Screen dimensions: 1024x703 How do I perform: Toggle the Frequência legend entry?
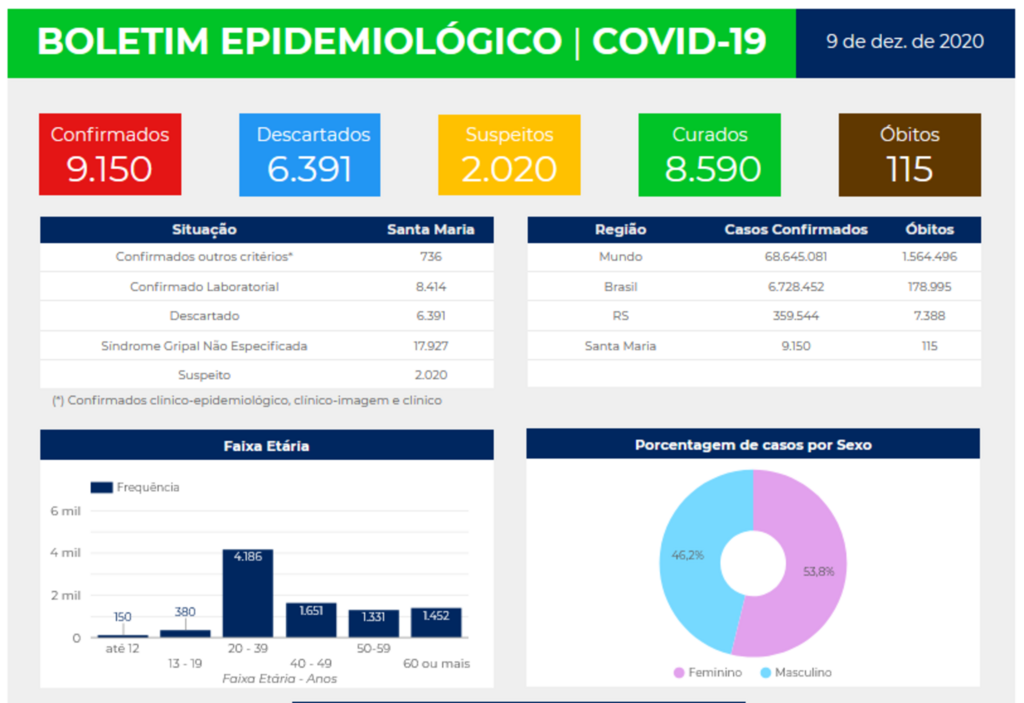point(135,488)
